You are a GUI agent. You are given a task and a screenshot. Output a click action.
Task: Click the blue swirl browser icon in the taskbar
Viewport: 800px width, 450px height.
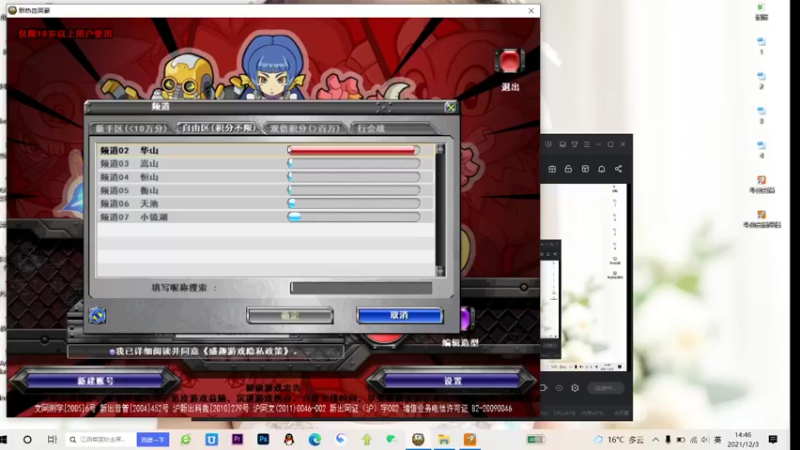click(x=341, y=439)
